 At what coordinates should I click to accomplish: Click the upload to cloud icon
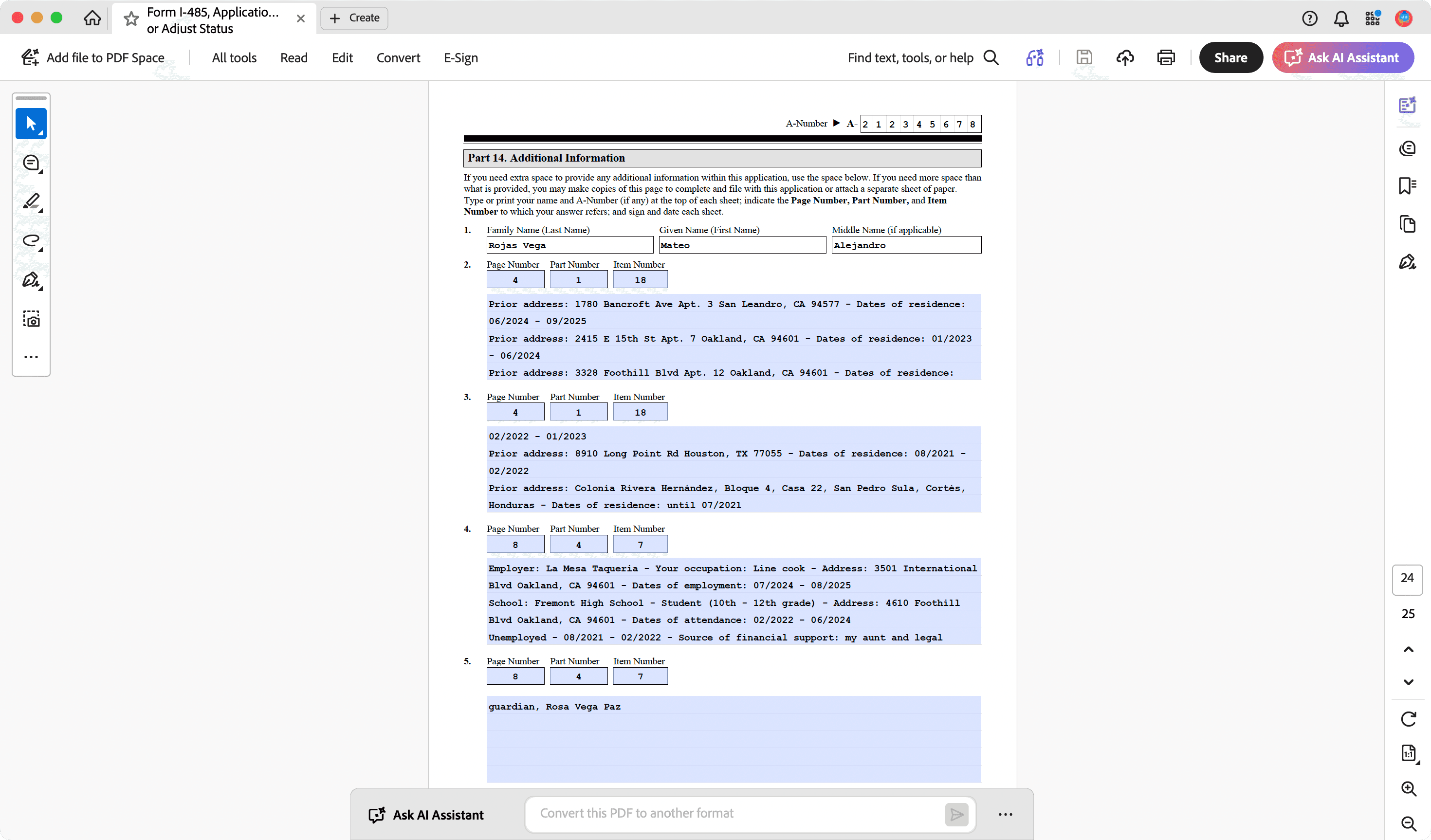1125,57
